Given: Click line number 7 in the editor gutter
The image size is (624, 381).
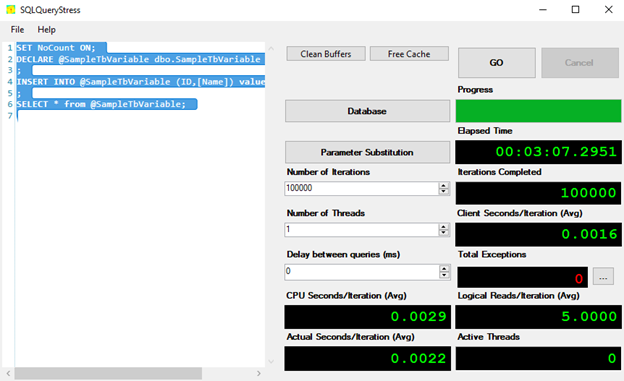Looking at the screenshot, I should (10, 116).
